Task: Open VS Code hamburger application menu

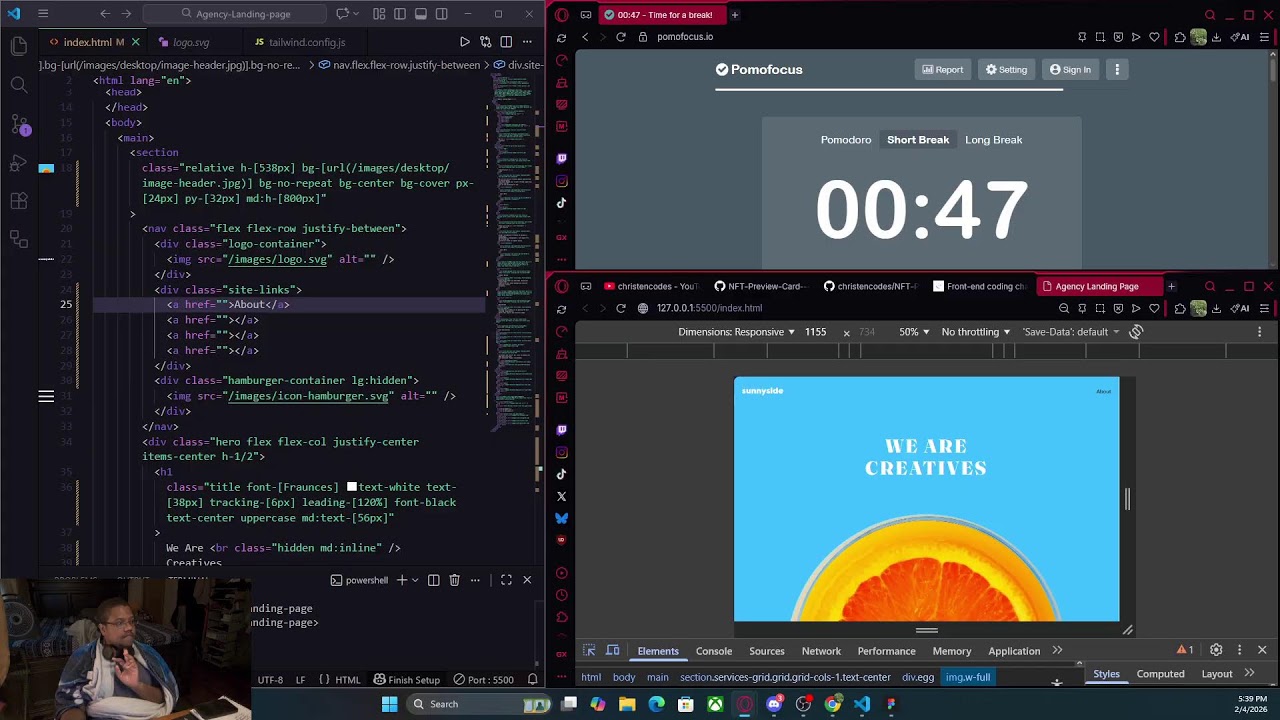Action: click(43, 14)
